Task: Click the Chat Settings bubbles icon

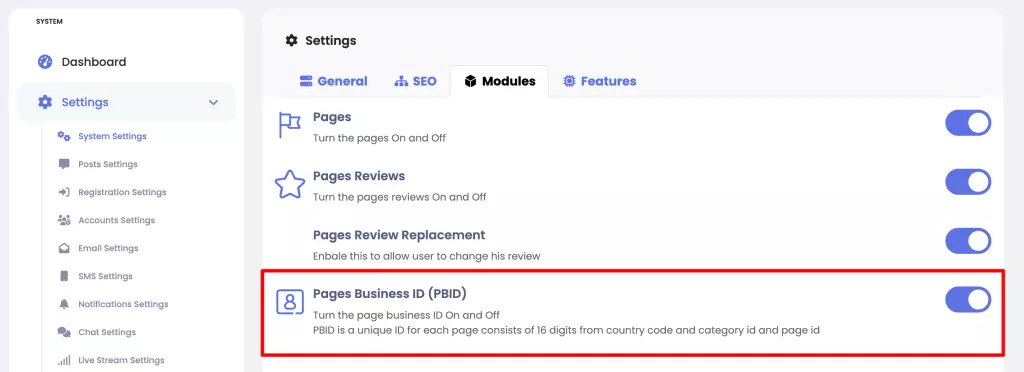Action: coord(64,332)
